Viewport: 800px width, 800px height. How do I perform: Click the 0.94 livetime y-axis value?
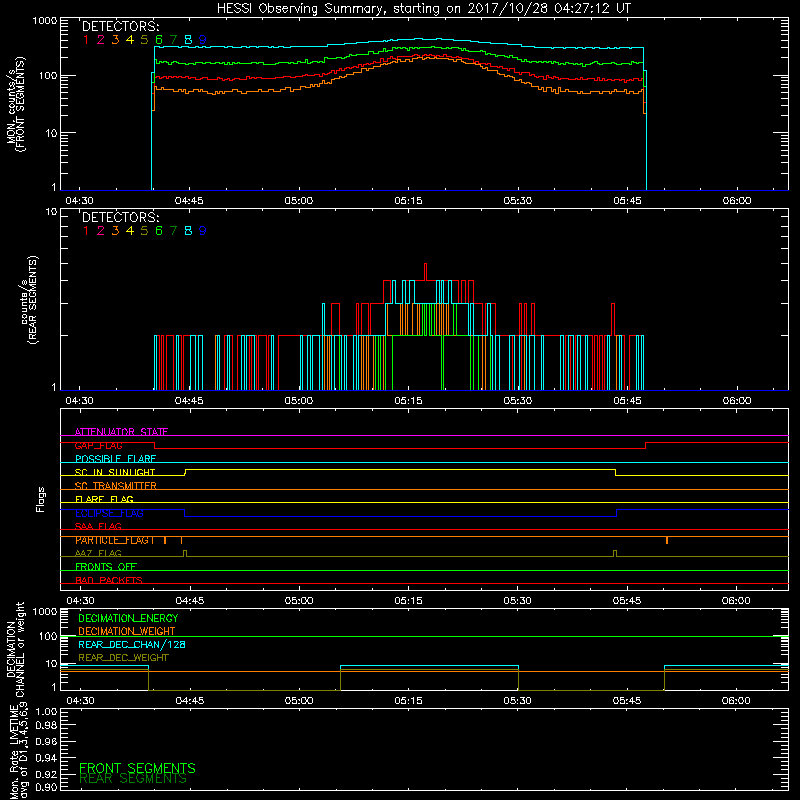(46, 758)
